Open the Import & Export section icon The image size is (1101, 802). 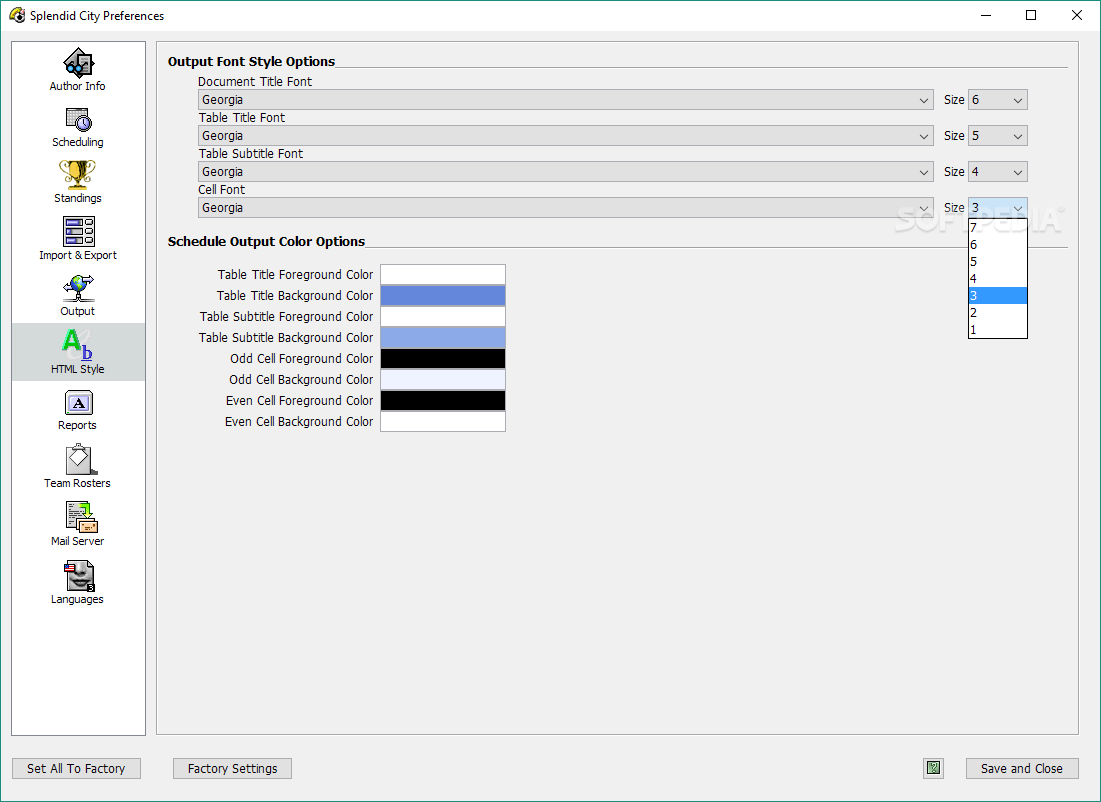click(x=78, y=231)
